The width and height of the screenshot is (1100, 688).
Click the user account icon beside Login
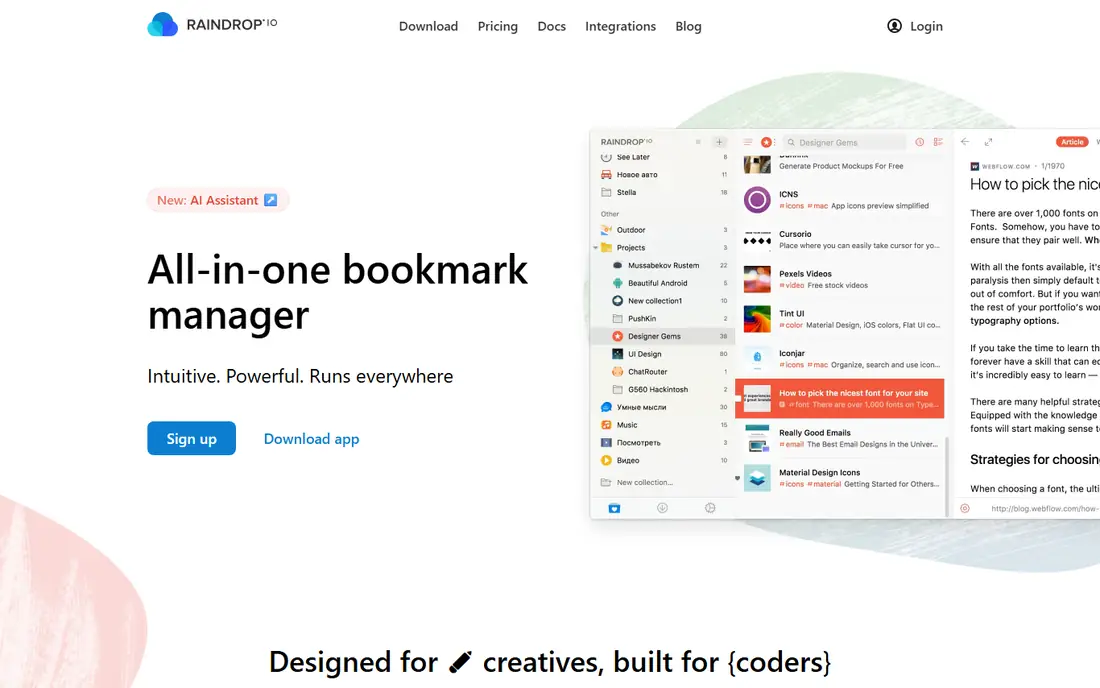(x=894, y=26)
